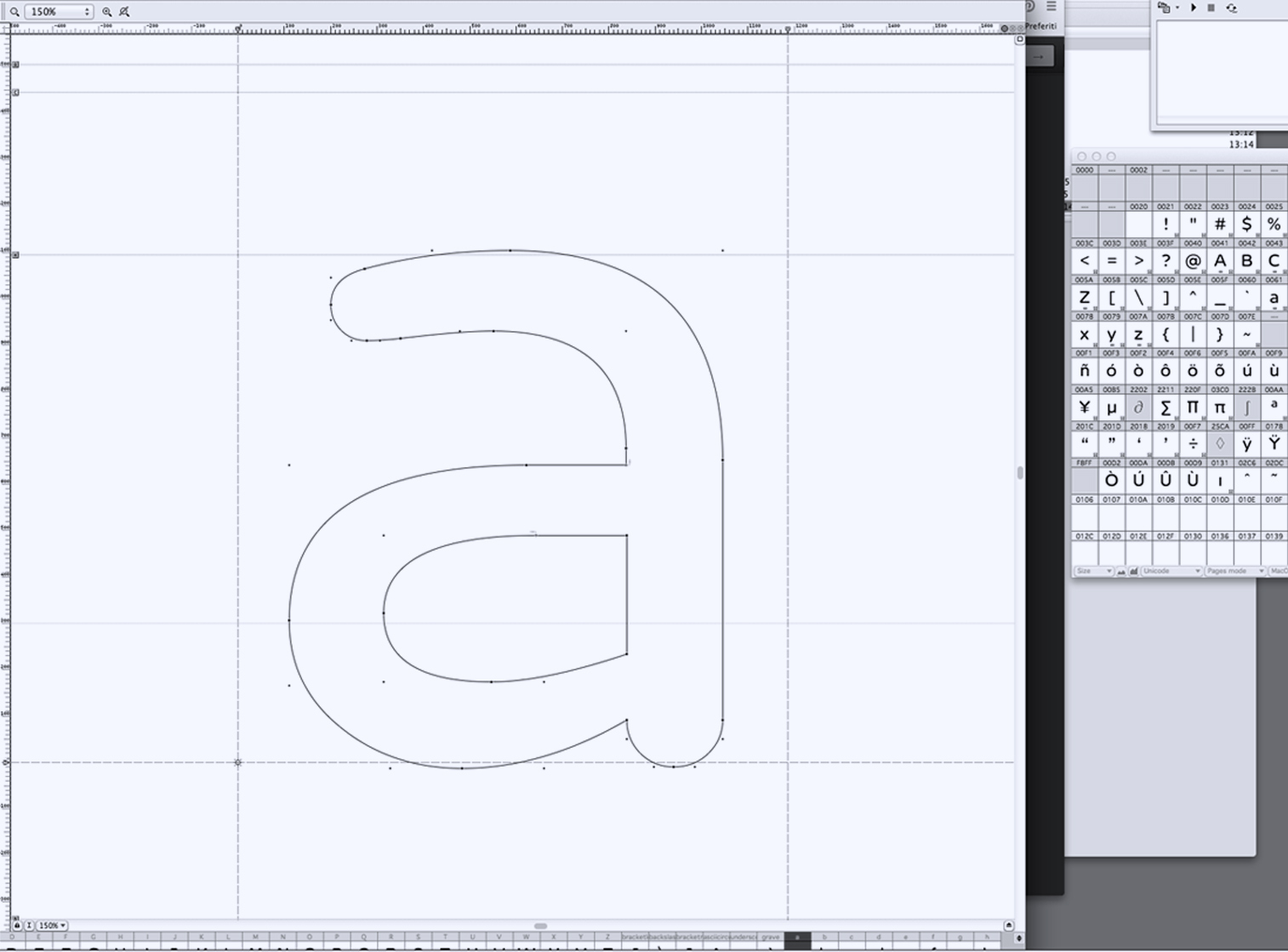1288x952 pixels.
Task: Click the zoom out magnifier icon
Action: click(x=124, y=11)
